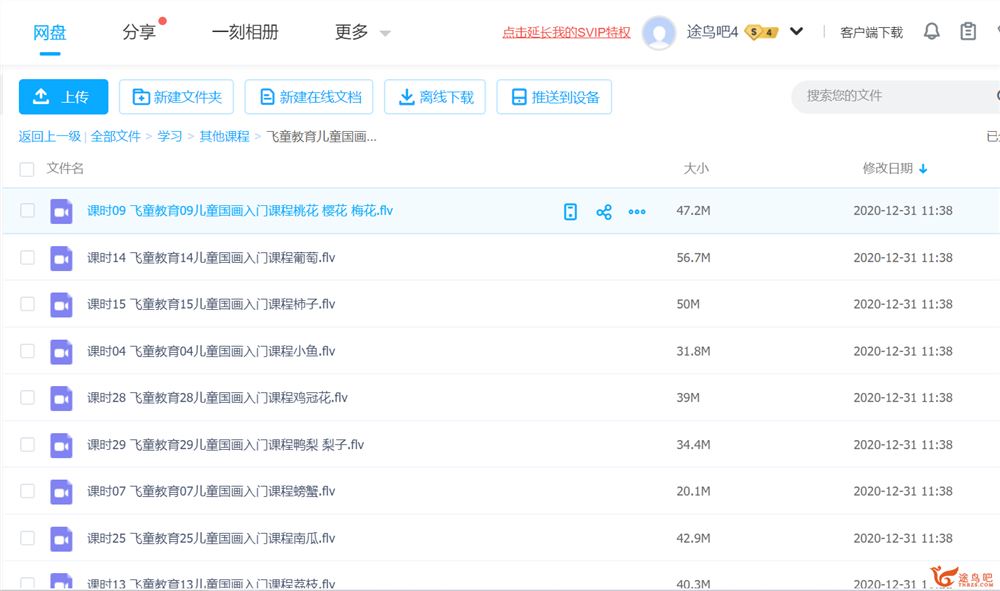Toggle sort order by 修改日期 arrow
This screenshot has width=1000, height=591.
923,169
